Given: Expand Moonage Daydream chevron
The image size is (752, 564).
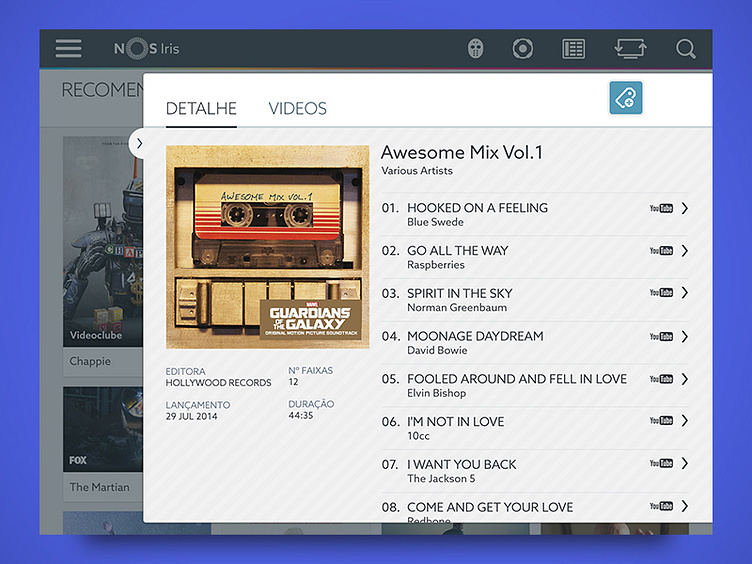Looking at the screenshot, I should tap(685, 337).
